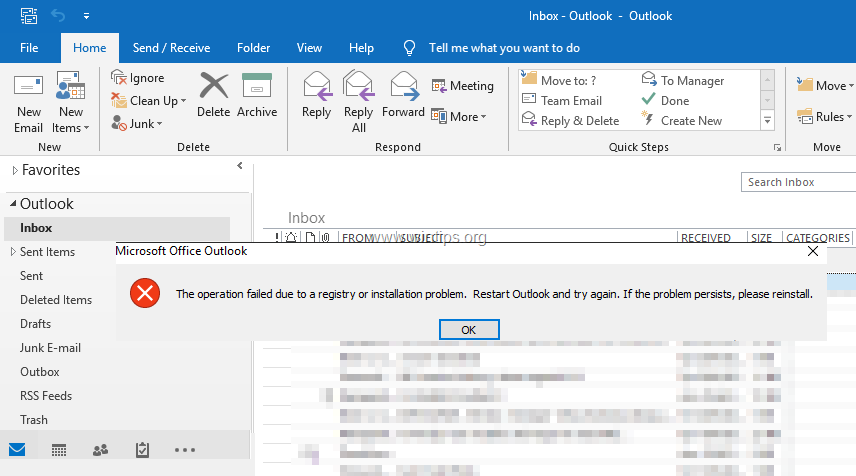This screenshot has width=856, height=476.
Task: Click navigation more options dots
Action: tap(185, 450)
